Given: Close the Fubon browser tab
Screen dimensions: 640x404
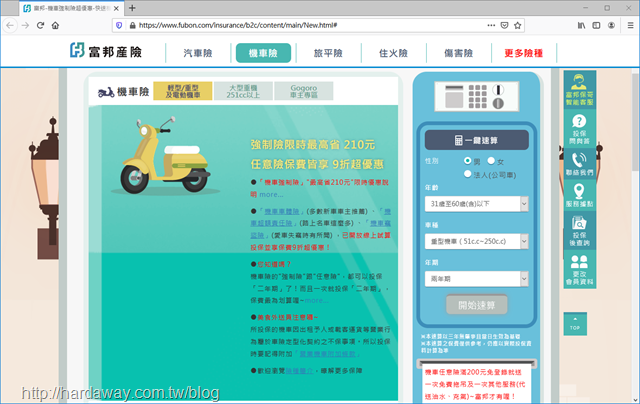Looking at the screenshot, I should point(116,8).
